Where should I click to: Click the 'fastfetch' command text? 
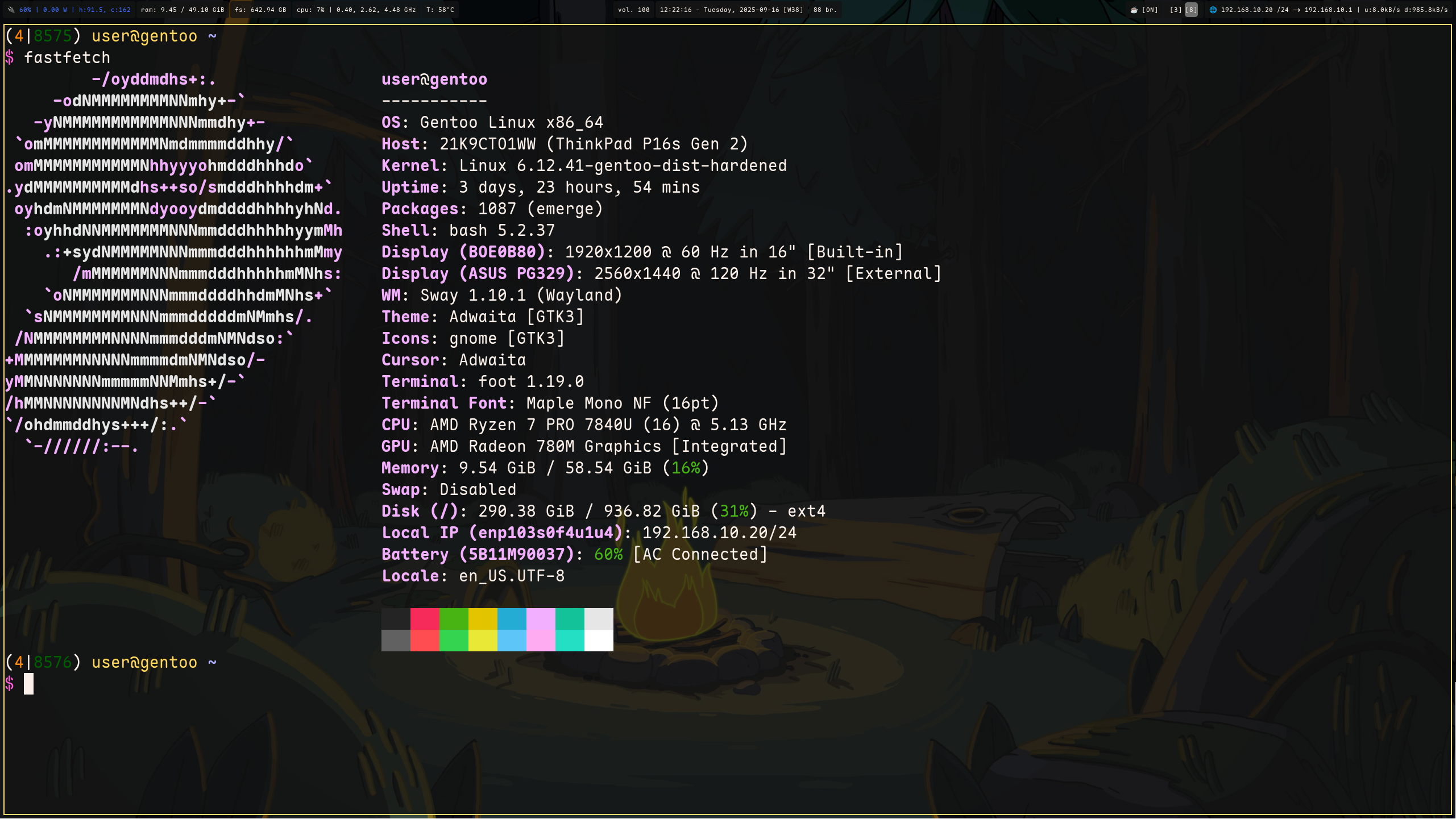[67, 57]
